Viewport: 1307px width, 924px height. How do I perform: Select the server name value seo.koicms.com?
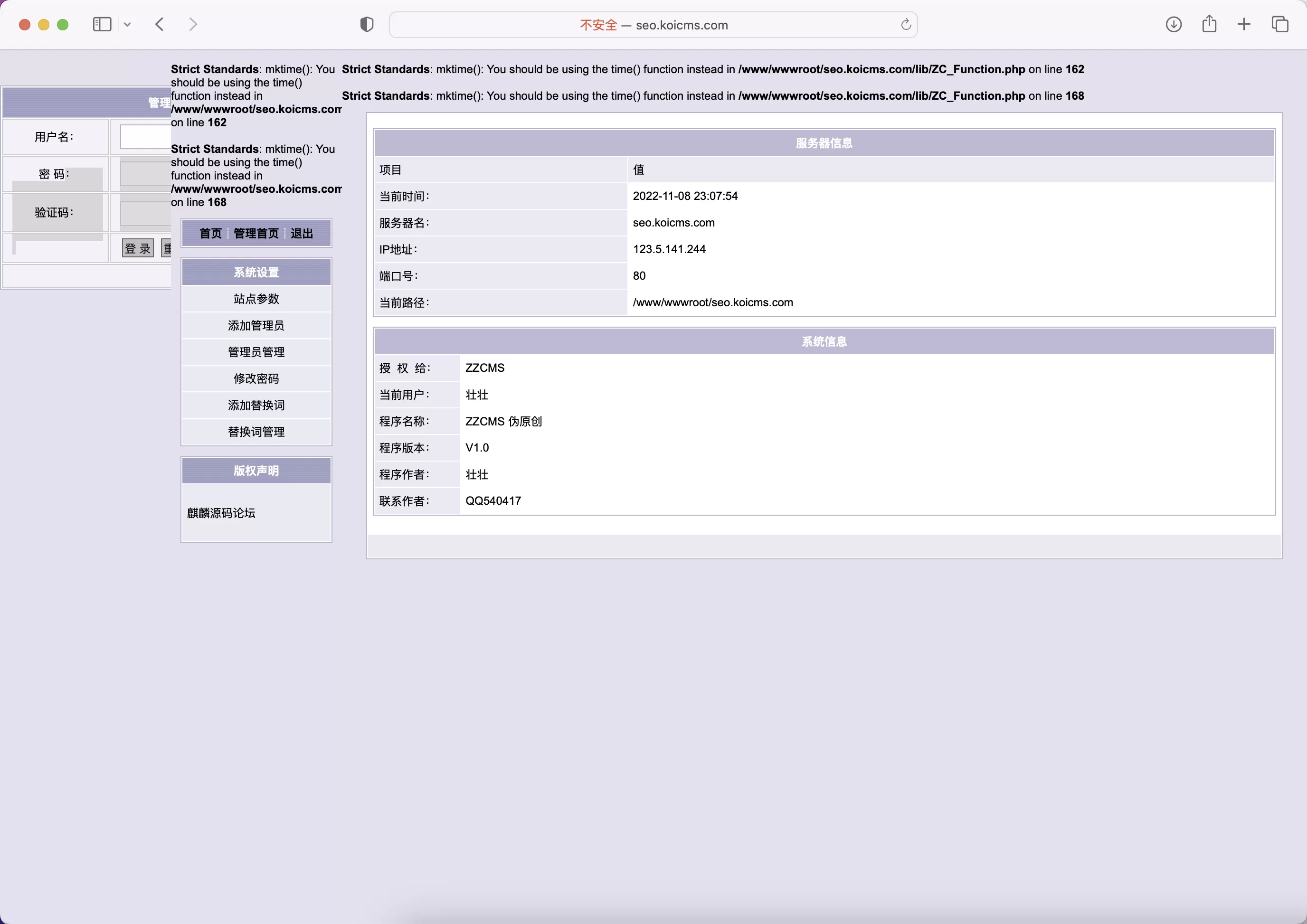click(673, 223)
